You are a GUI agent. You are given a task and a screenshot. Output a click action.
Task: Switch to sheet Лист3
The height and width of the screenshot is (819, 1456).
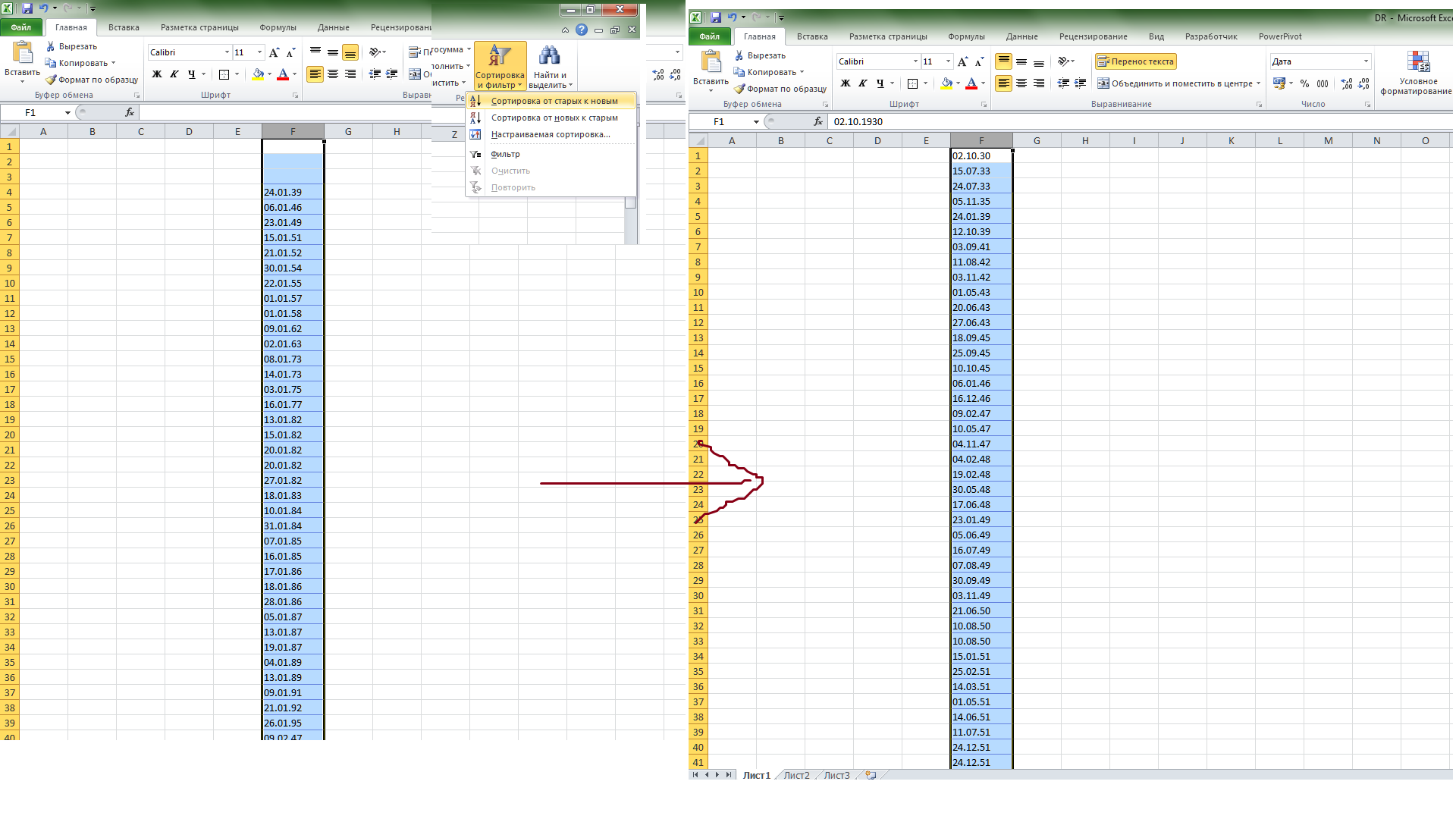[836, 775]
